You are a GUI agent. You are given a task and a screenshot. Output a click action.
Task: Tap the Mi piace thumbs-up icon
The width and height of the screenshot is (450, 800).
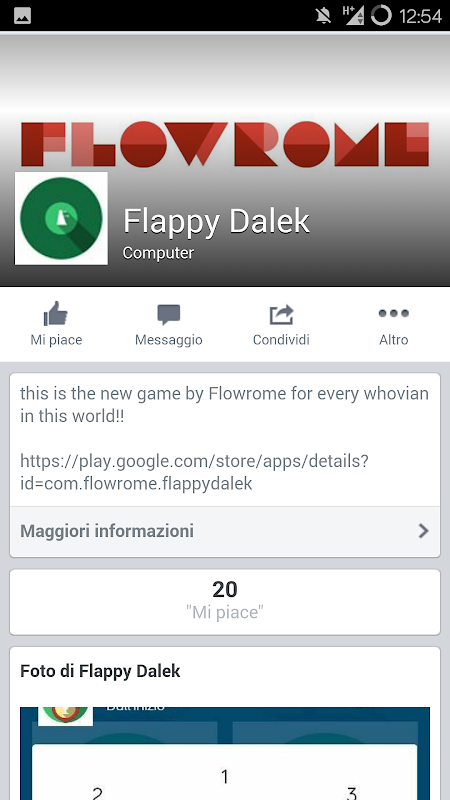56,313
